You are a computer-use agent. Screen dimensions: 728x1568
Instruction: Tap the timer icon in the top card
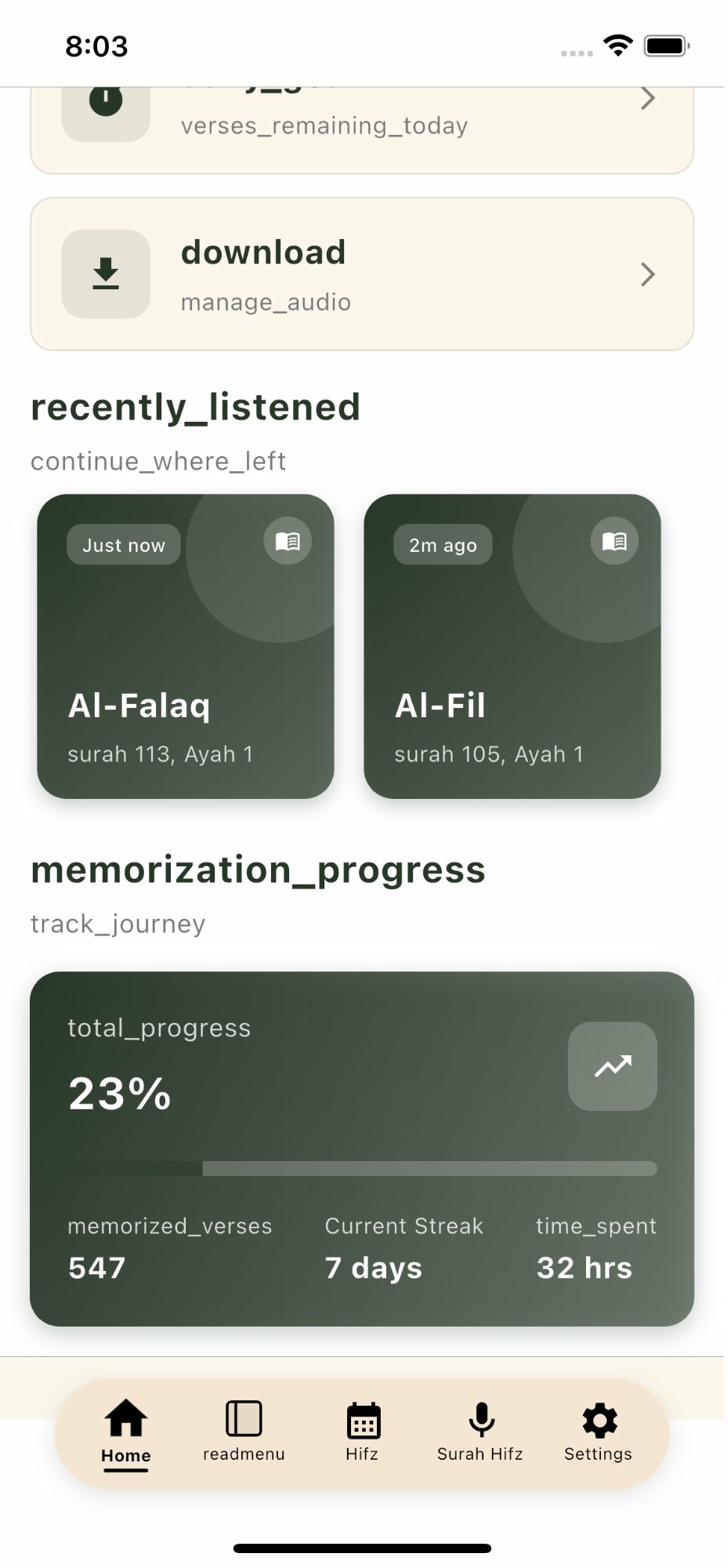(x=106, y=100)
